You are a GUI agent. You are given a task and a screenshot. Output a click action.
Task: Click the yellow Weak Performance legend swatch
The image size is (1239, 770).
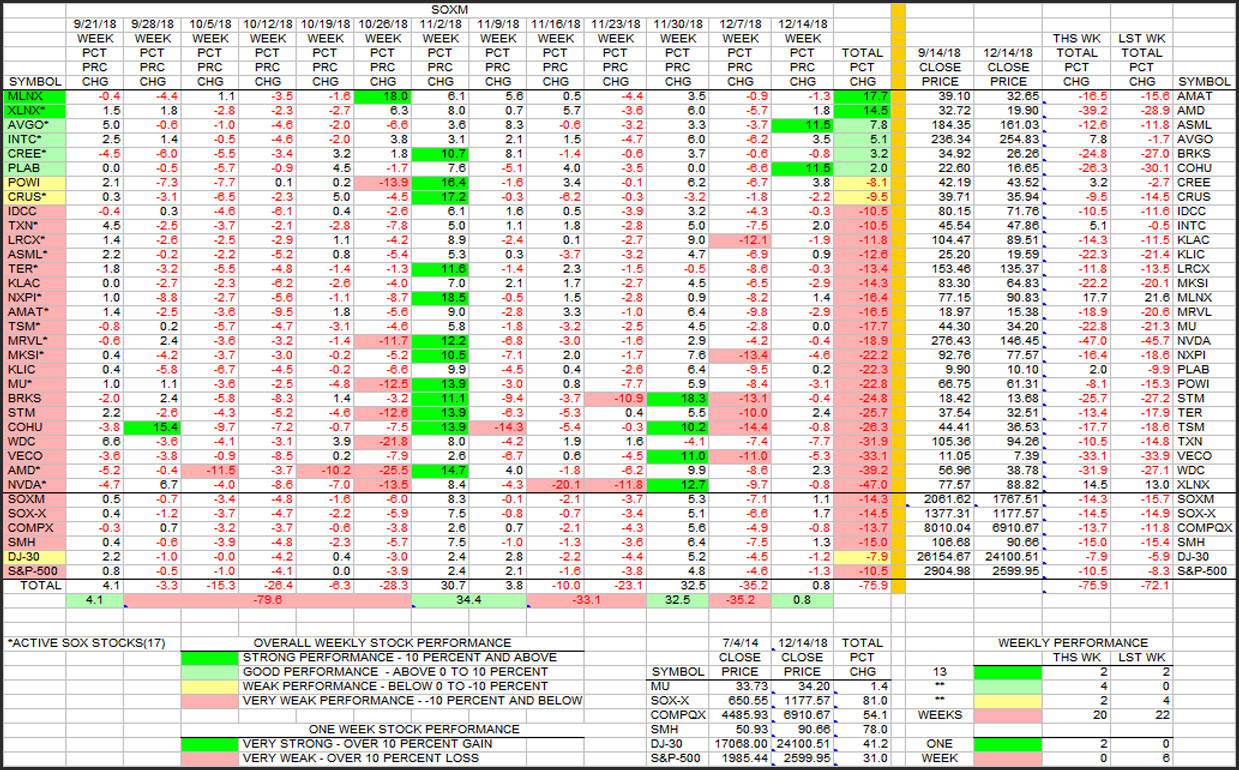(209, 686)
